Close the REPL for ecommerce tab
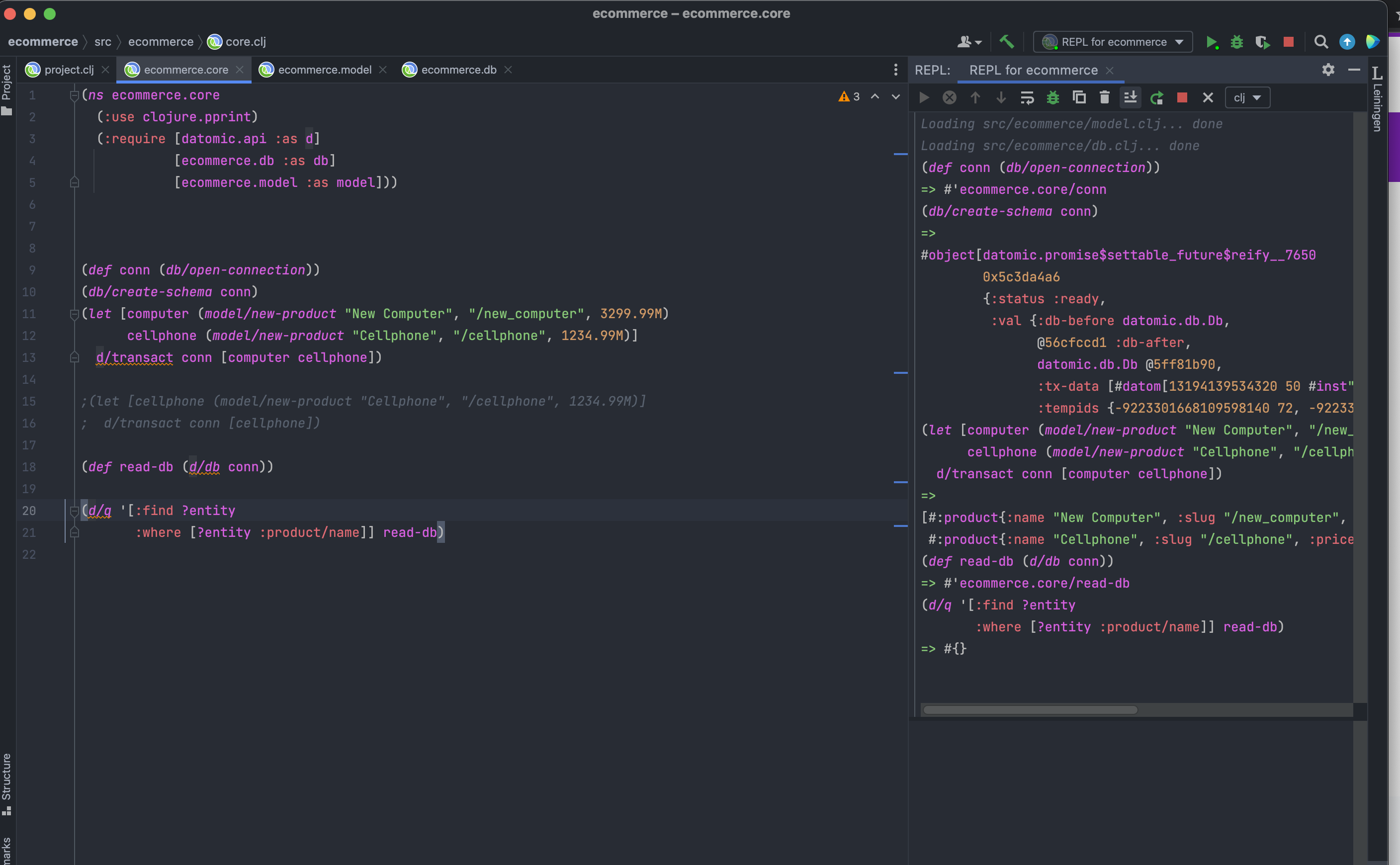This screenshot has height=865, width=1400. pos(1109,71)
